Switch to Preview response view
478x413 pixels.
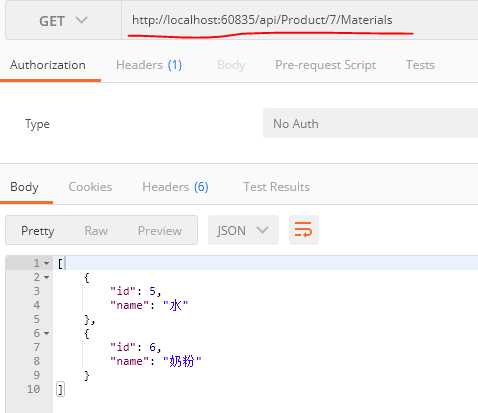160,230
